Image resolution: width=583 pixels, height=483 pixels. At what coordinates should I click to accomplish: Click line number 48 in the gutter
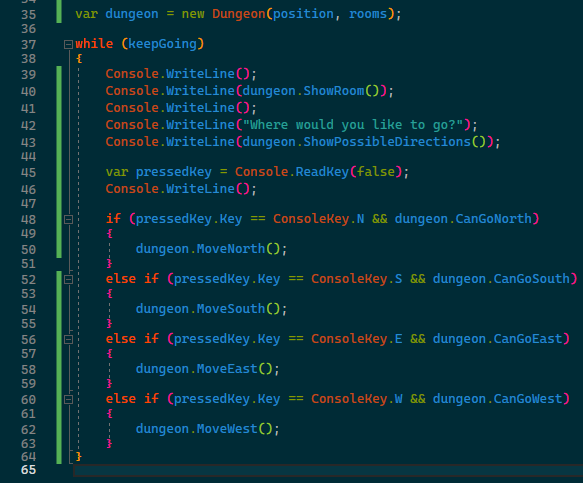(x=29, y=219)
